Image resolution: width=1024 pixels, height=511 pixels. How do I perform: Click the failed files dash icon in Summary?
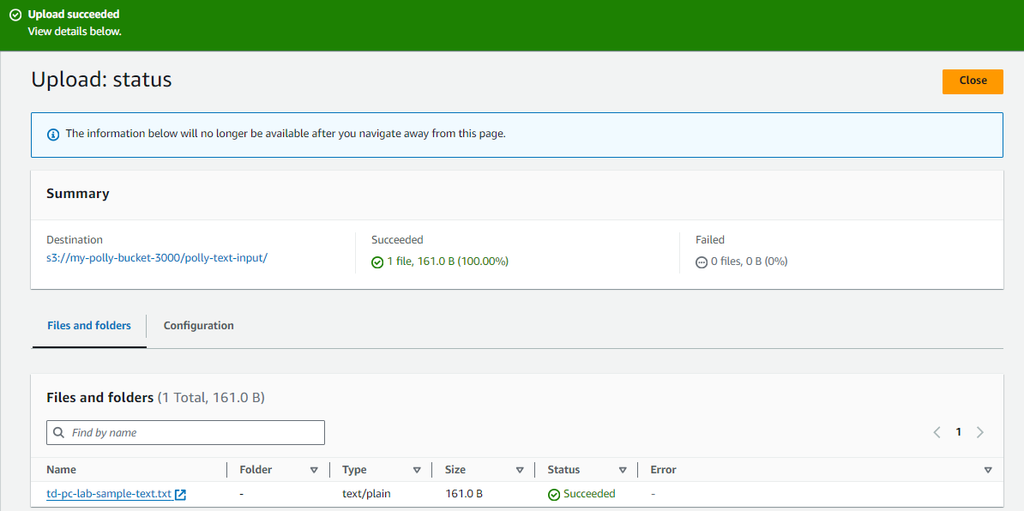[701, 262]
